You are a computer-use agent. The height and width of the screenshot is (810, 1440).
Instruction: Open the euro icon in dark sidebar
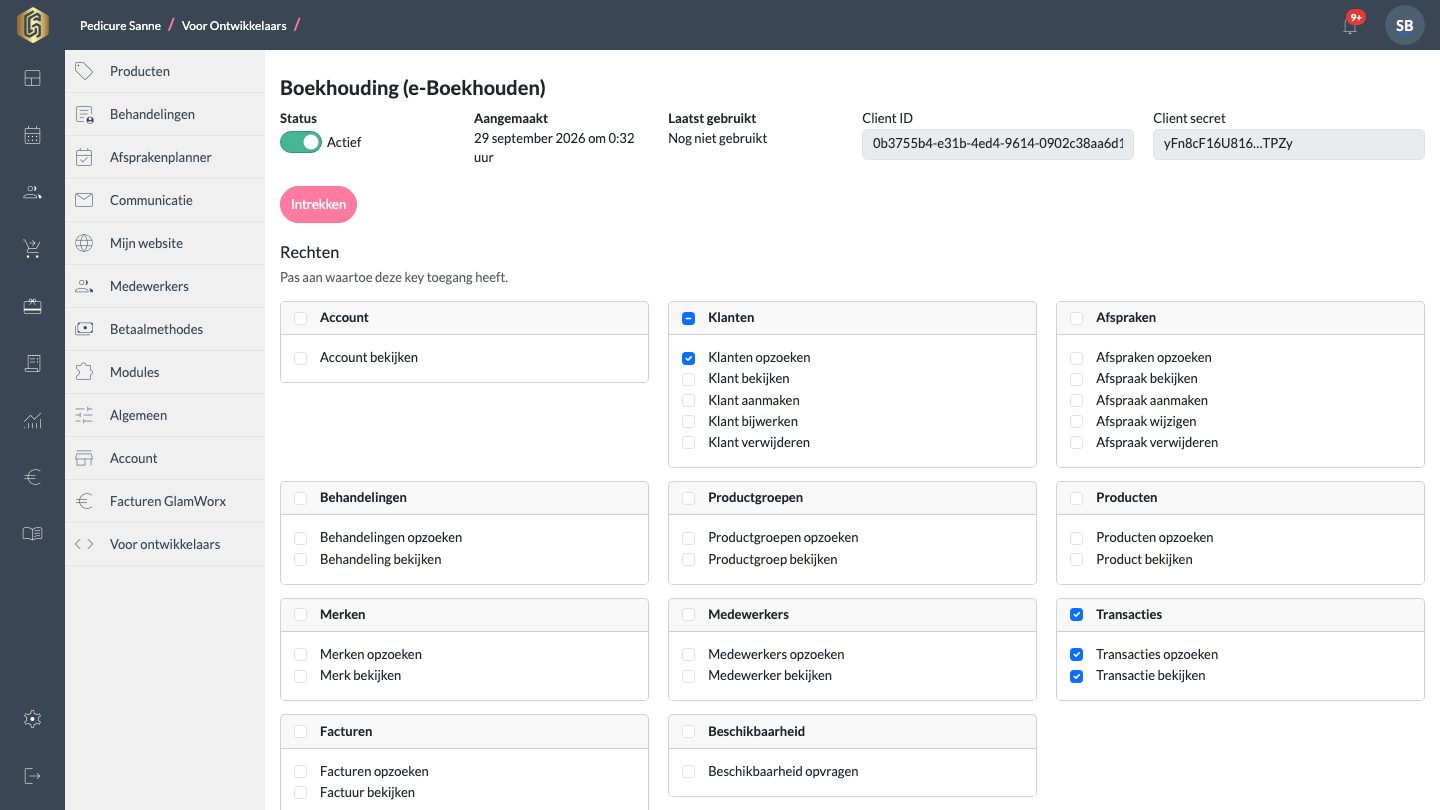(x=32, y=477)
